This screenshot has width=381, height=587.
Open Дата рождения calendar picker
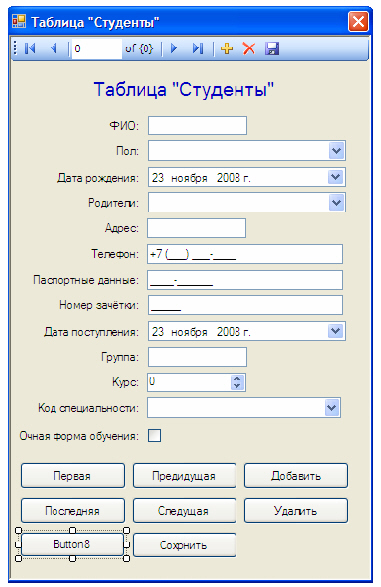click(x=335, y=177)
